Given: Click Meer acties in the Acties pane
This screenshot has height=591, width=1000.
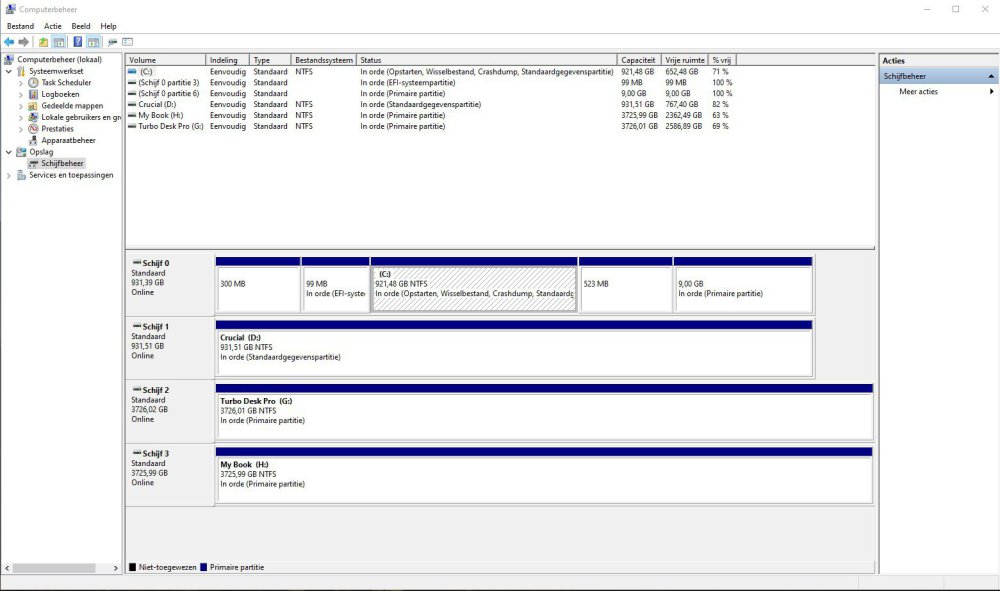Looking at the screenshot, I should [x=918, y=91].
